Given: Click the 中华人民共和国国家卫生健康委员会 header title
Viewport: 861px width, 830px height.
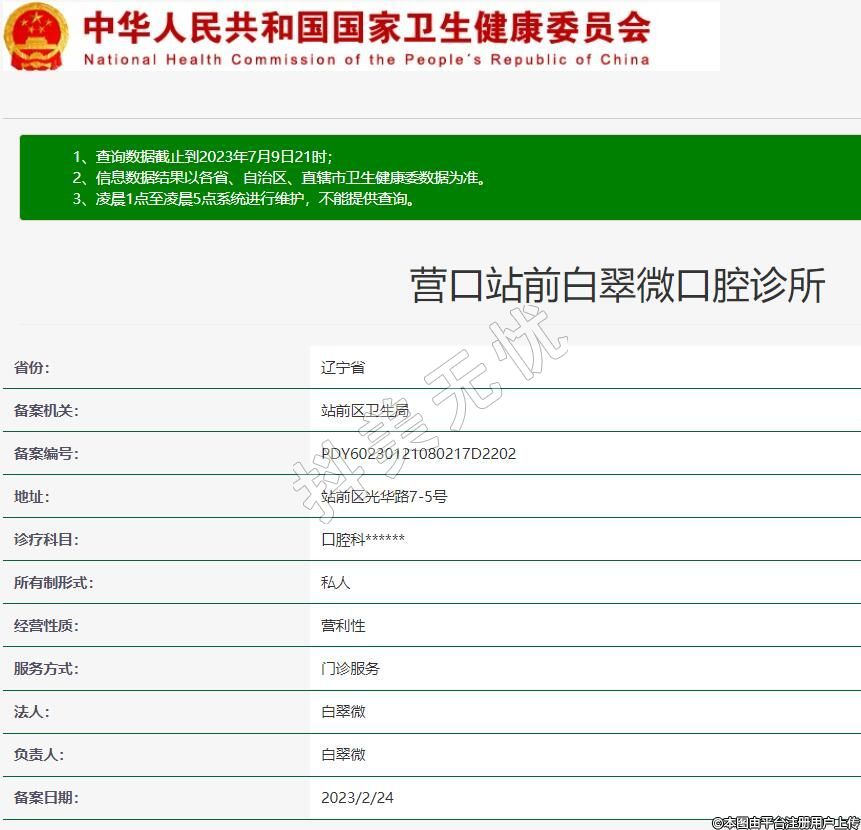Looking at the screenshot, I should [366, 26].
